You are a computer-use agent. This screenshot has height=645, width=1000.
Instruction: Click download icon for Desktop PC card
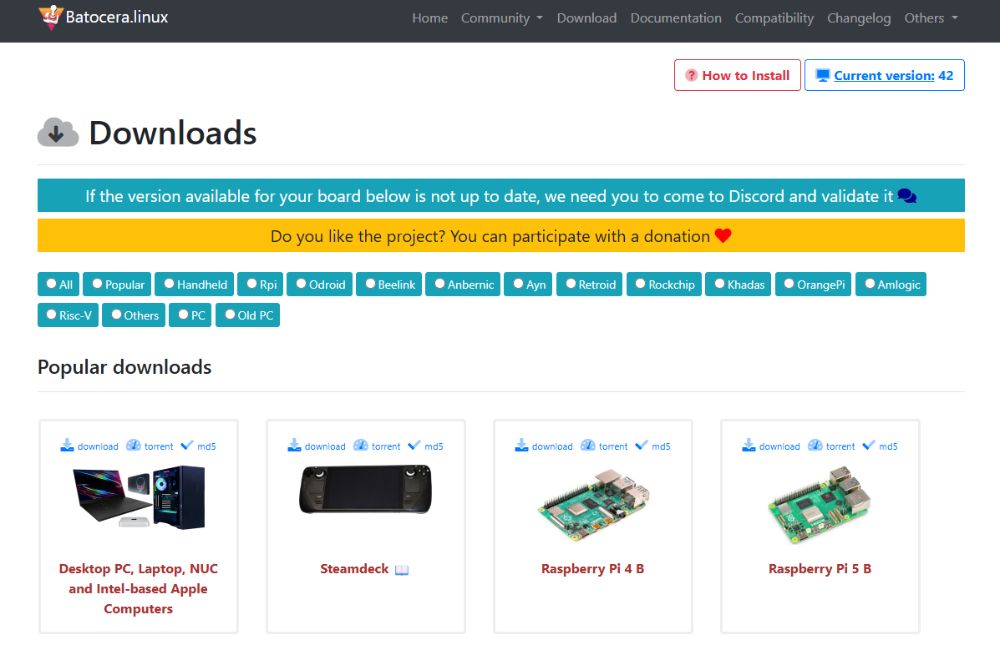(x=67, y=446)
